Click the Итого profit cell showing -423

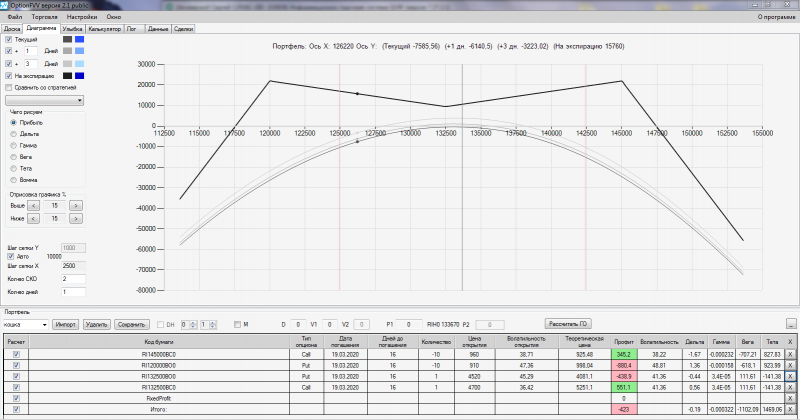pos(623,409)
